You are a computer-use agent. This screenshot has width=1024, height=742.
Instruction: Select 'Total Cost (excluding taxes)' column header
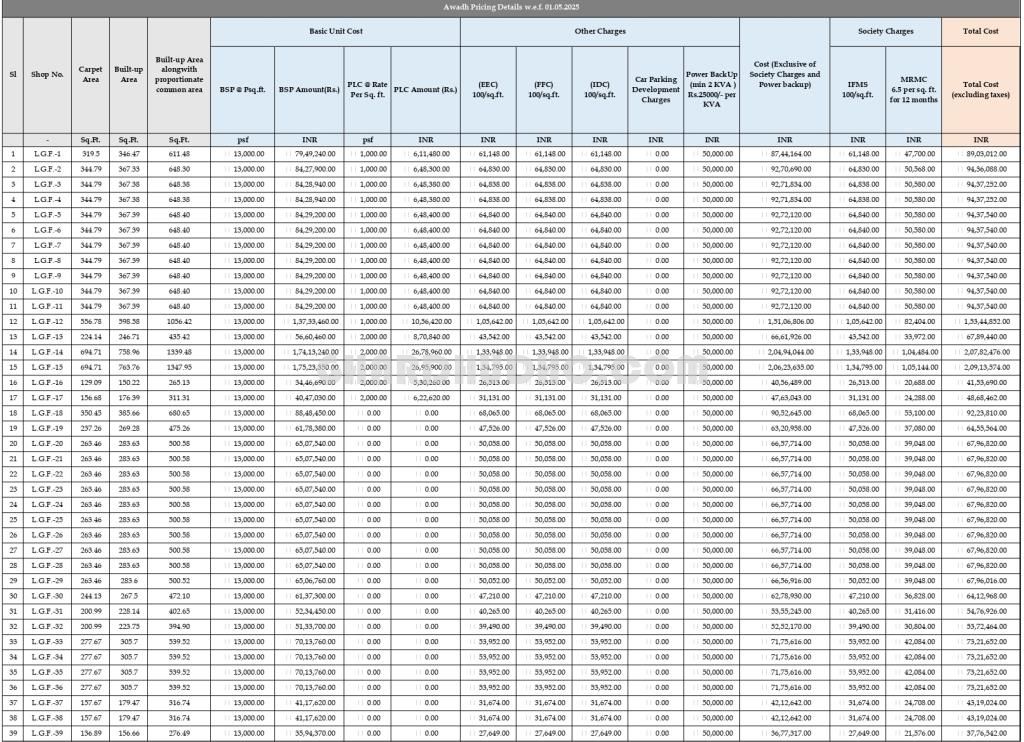pos(980,89)
